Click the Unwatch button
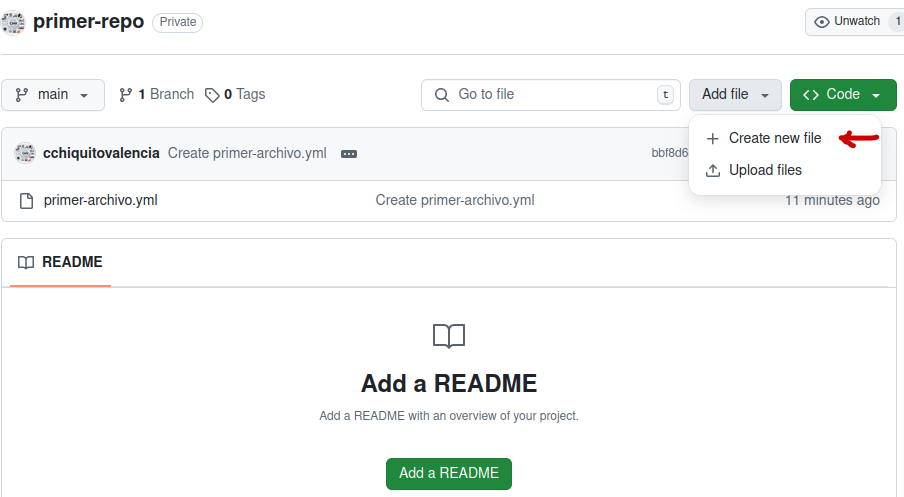Viewport: 904px width, 497px height. (854, 22)
